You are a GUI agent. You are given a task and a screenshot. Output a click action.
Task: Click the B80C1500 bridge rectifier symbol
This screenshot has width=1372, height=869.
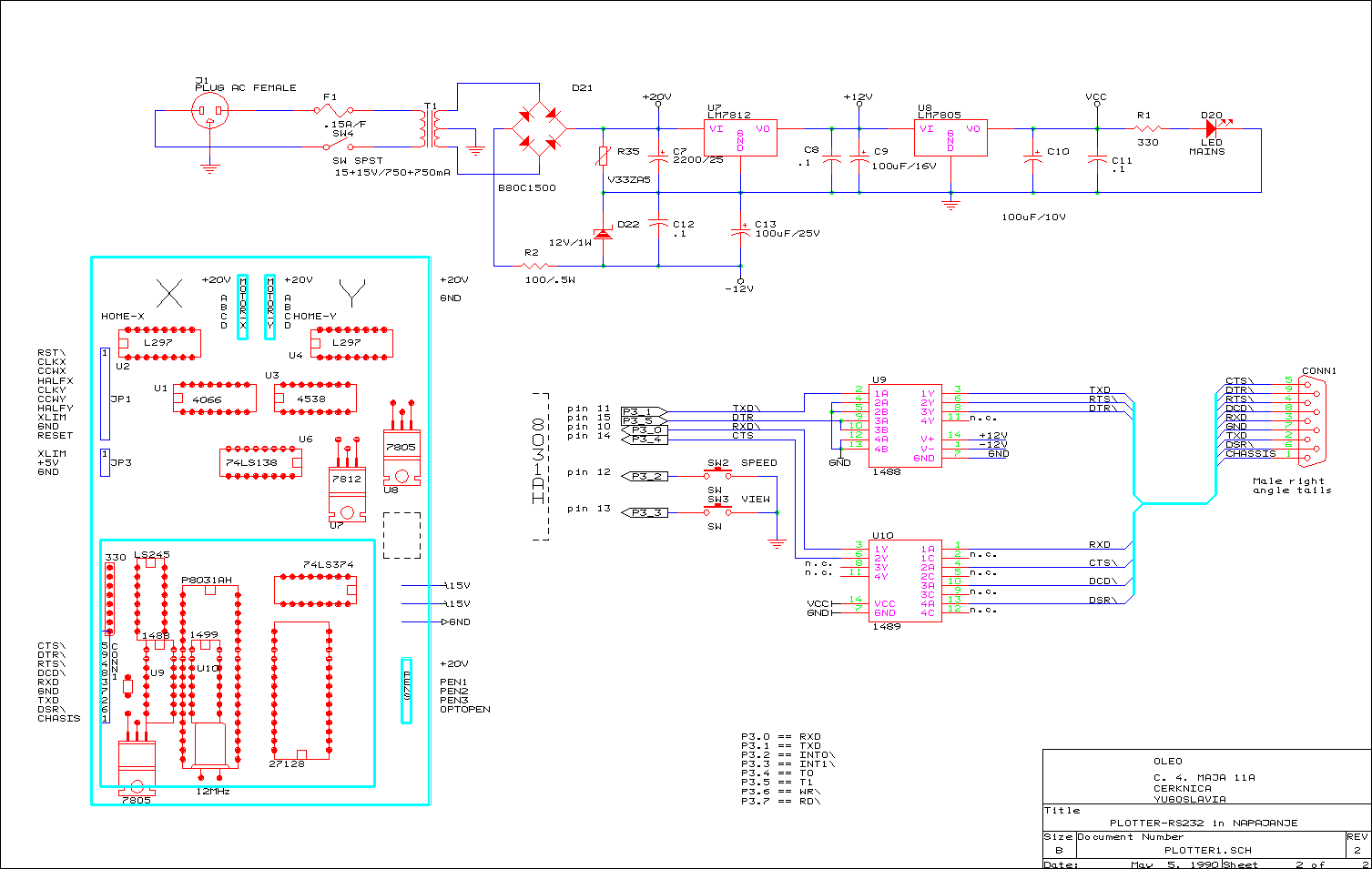[x=539, y=128]
